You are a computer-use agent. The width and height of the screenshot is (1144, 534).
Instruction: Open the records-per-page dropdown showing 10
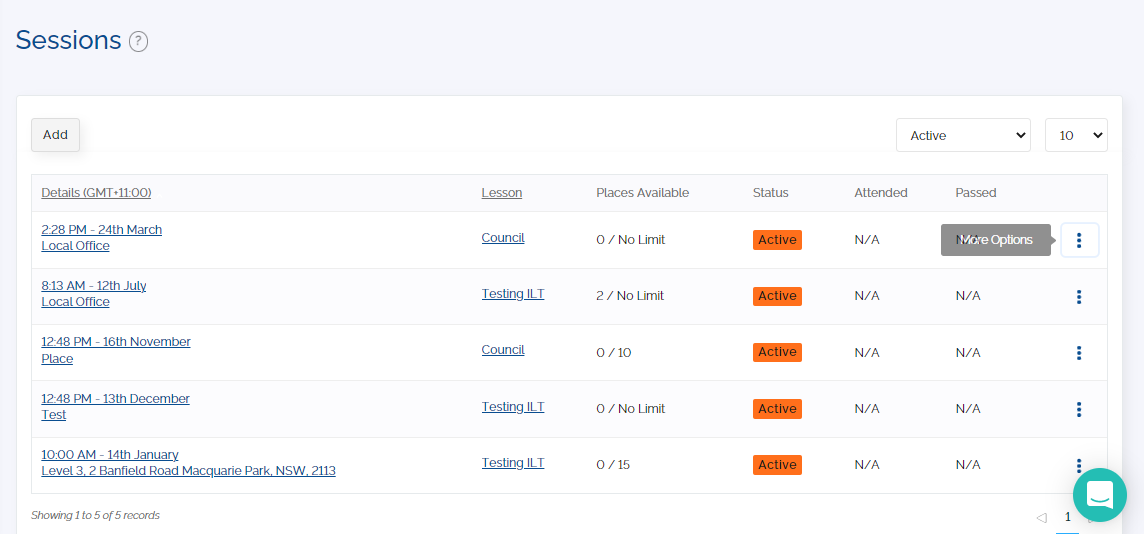[x=1075, y=135]
